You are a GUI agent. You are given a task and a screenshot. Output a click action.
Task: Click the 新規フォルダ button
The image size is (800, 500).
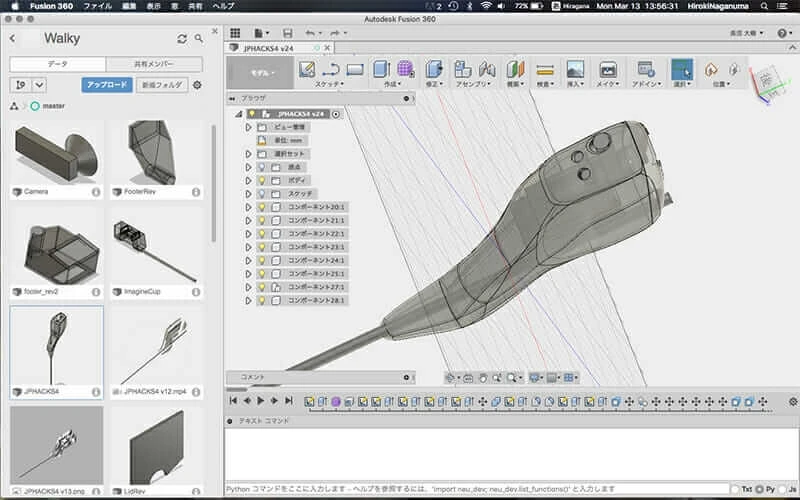click(x=160, y=85)
